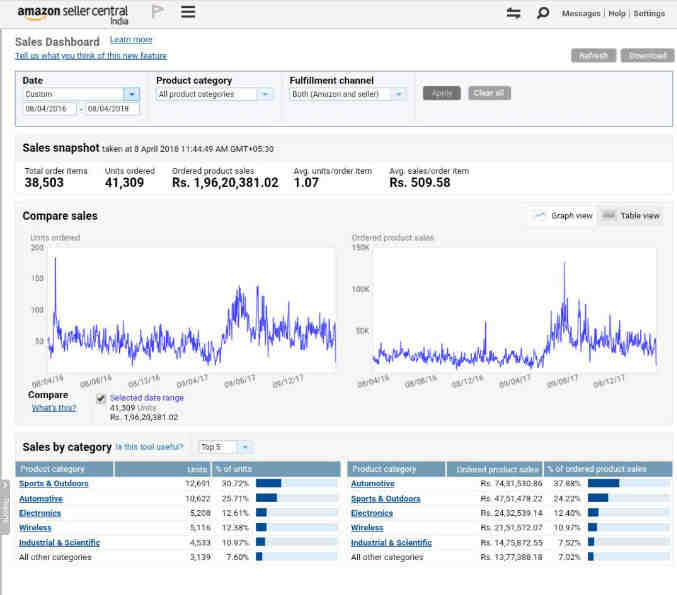Open the Top 5 dropdown

(x=226, y=447)
